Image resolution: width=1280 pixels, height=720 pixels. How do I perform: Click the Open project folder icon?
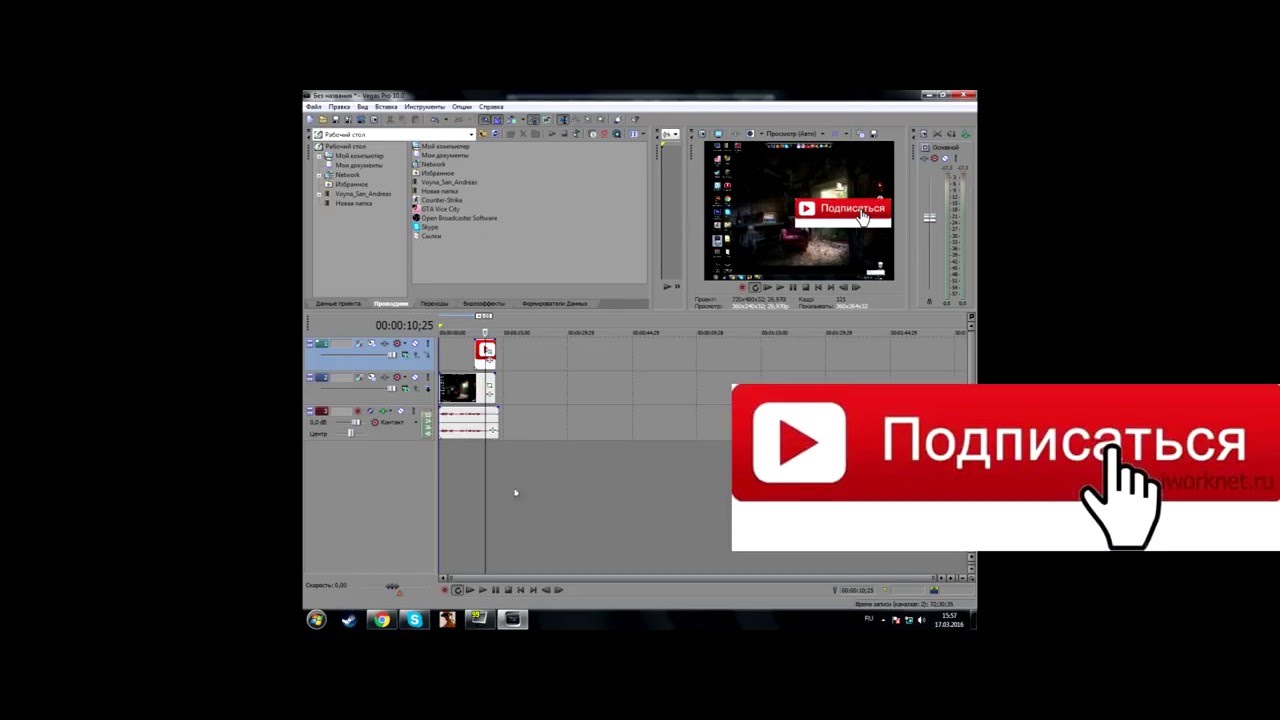tap(323, 119)
